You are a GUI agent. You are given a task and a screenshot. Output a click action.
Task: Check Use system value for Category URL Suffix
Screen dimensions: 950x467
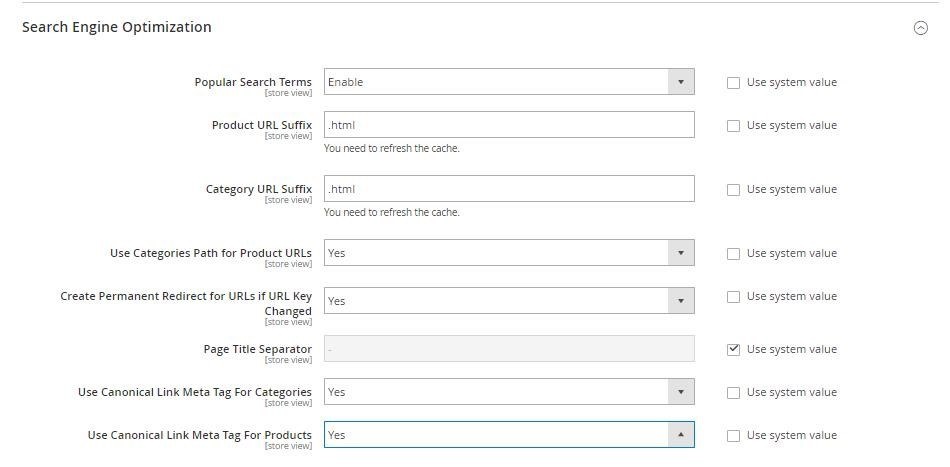[x=733, y=190]
